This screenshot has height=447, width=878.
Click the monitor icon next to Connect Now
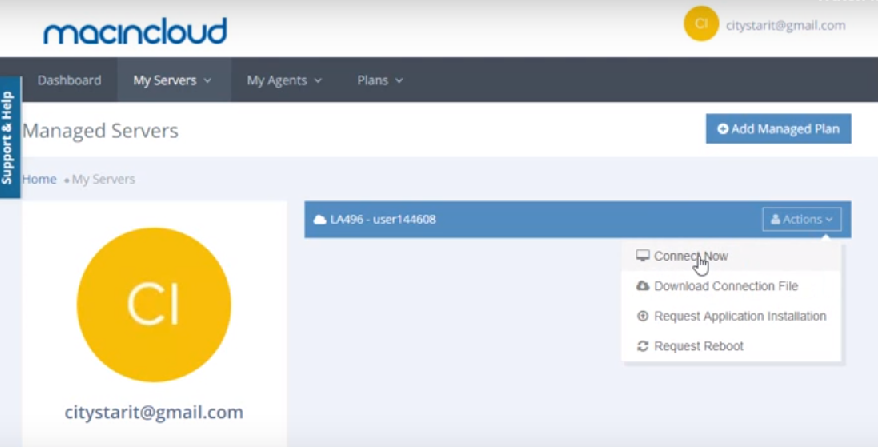coord(642,256)
